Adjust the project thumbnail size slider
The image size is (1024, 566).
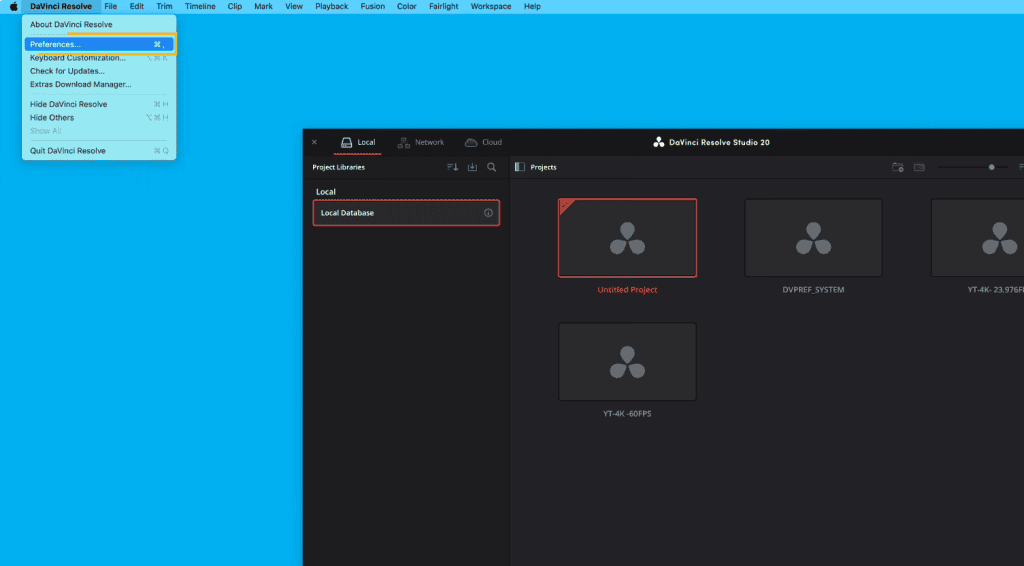tap(991, 168)
